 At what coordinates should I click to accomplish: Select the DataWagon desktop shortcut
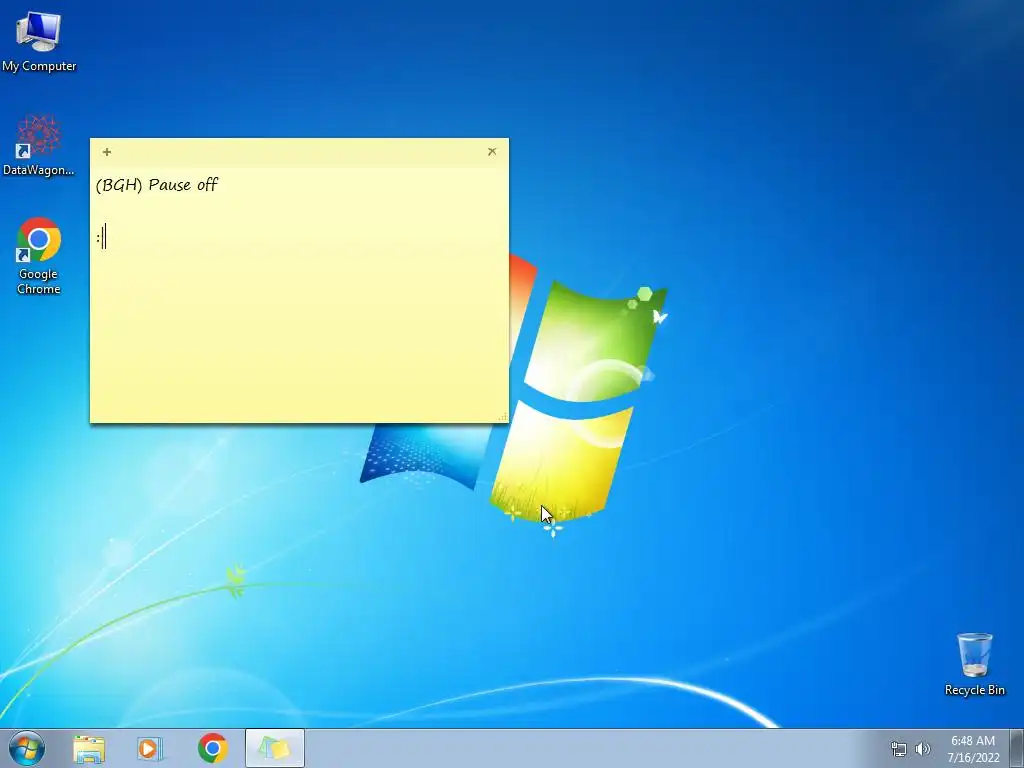click(x=39, y=146)
